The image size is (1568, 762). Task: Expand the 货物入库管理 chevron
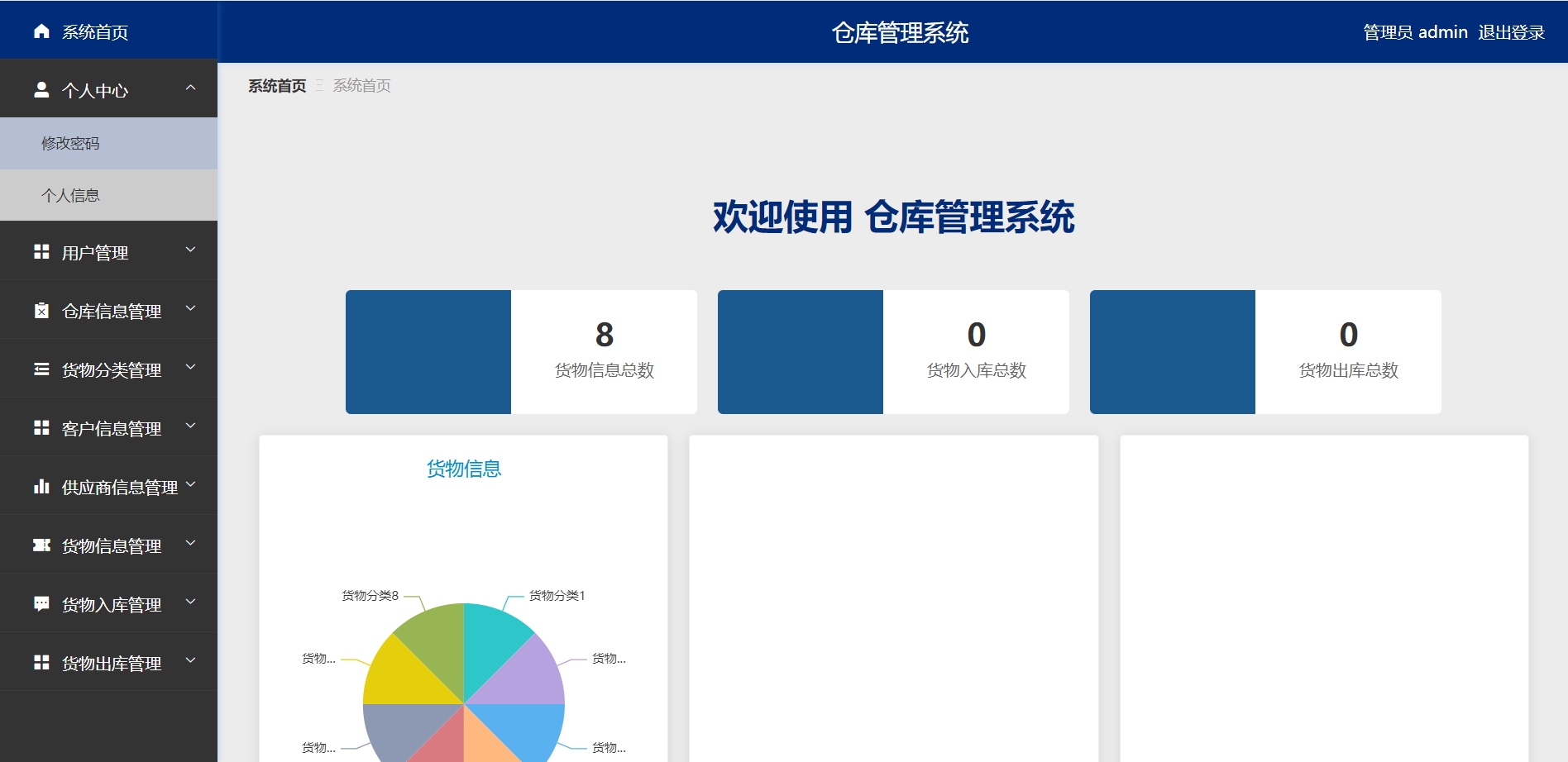191,602
